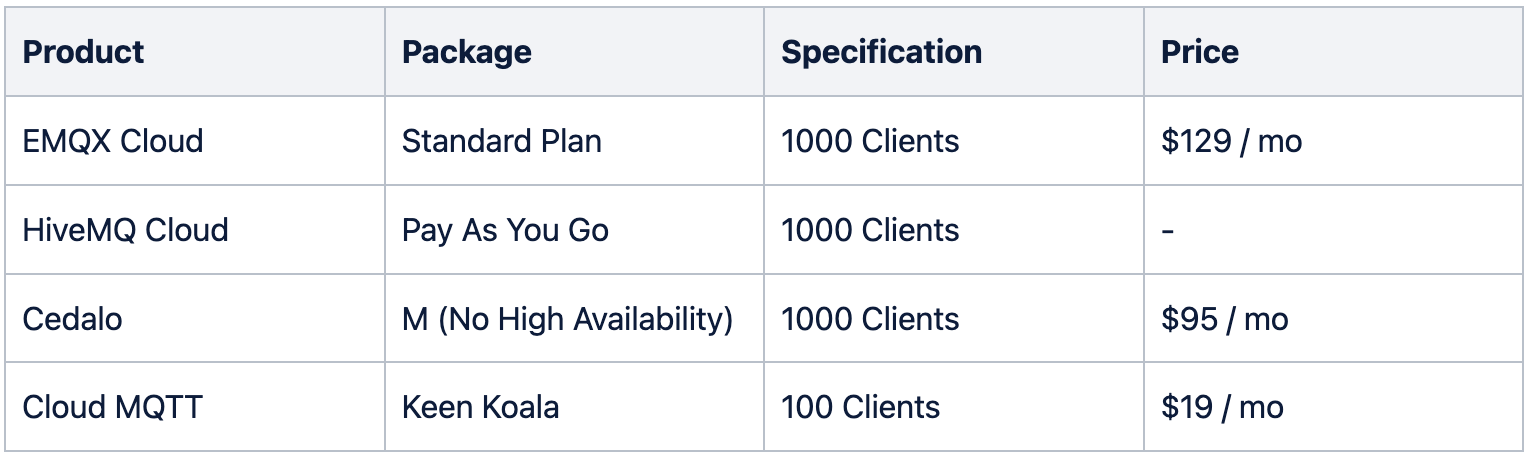The width and height of the screenshot is (1530, 458).
Task: Select the HiveMQ Cloud product cell
Action: click(x=126, y=230)
